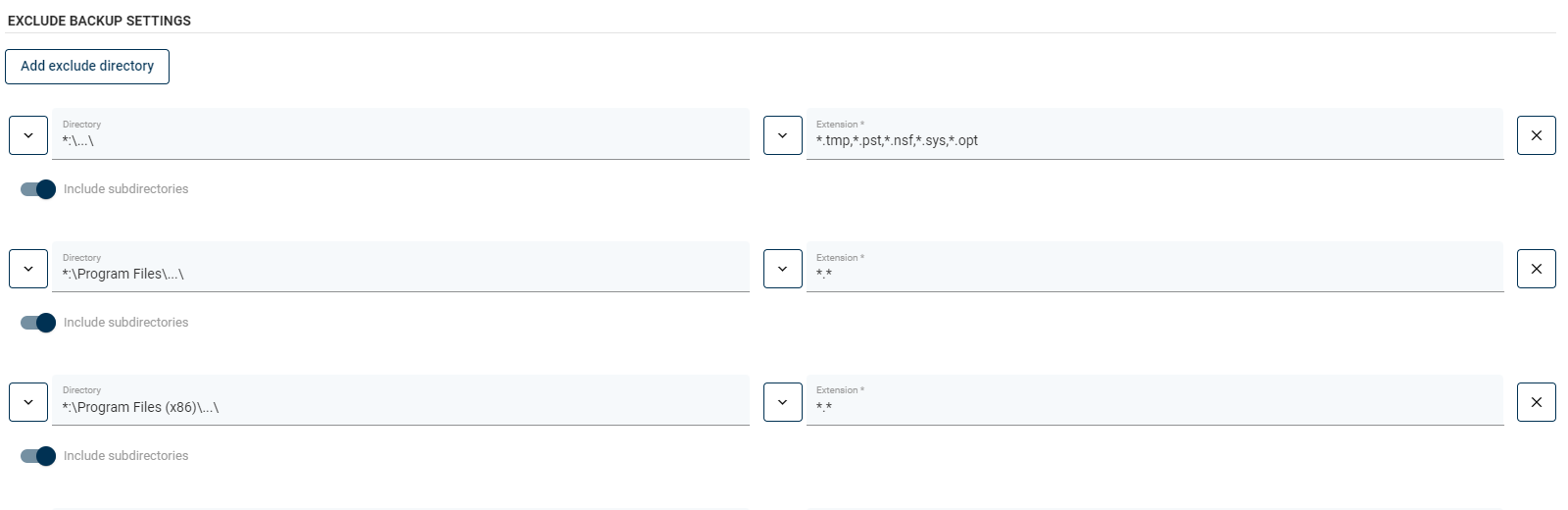This screenshot has width=1568, height=510.
Task: Focus the *.* extension field for Program Files (x86)
Action: pos(1154,407)
